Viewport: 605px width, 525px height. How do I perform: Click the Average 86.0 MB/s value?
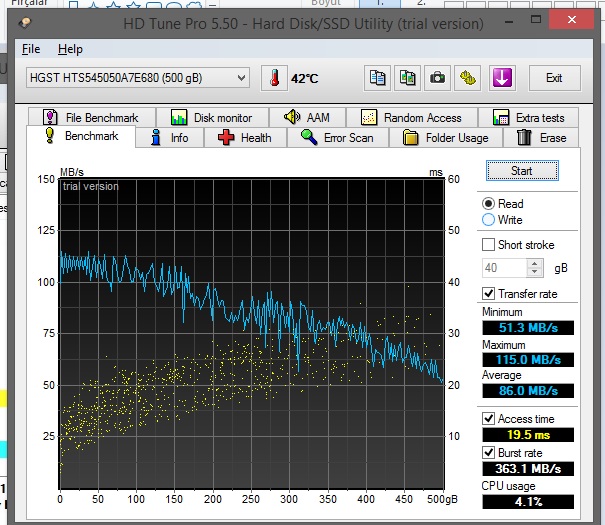[x=528, y=391]
